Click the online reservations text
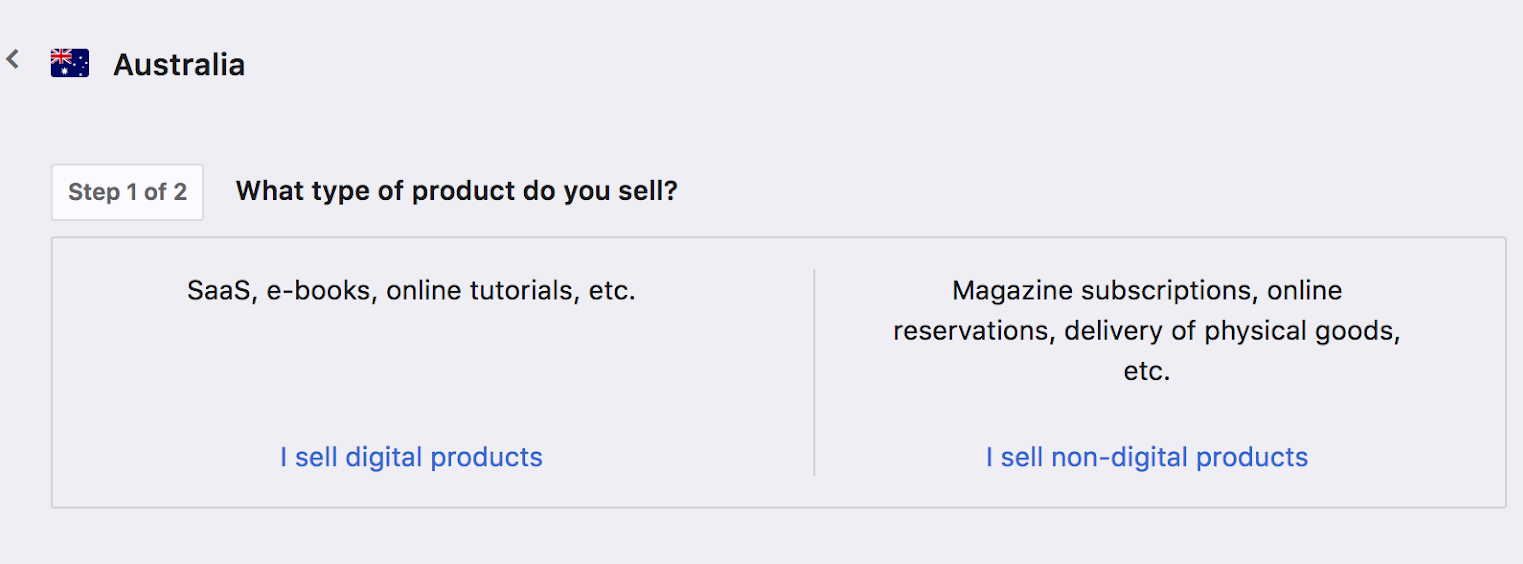This screenshot has height=564, width=1523. [x=969, y=331]
